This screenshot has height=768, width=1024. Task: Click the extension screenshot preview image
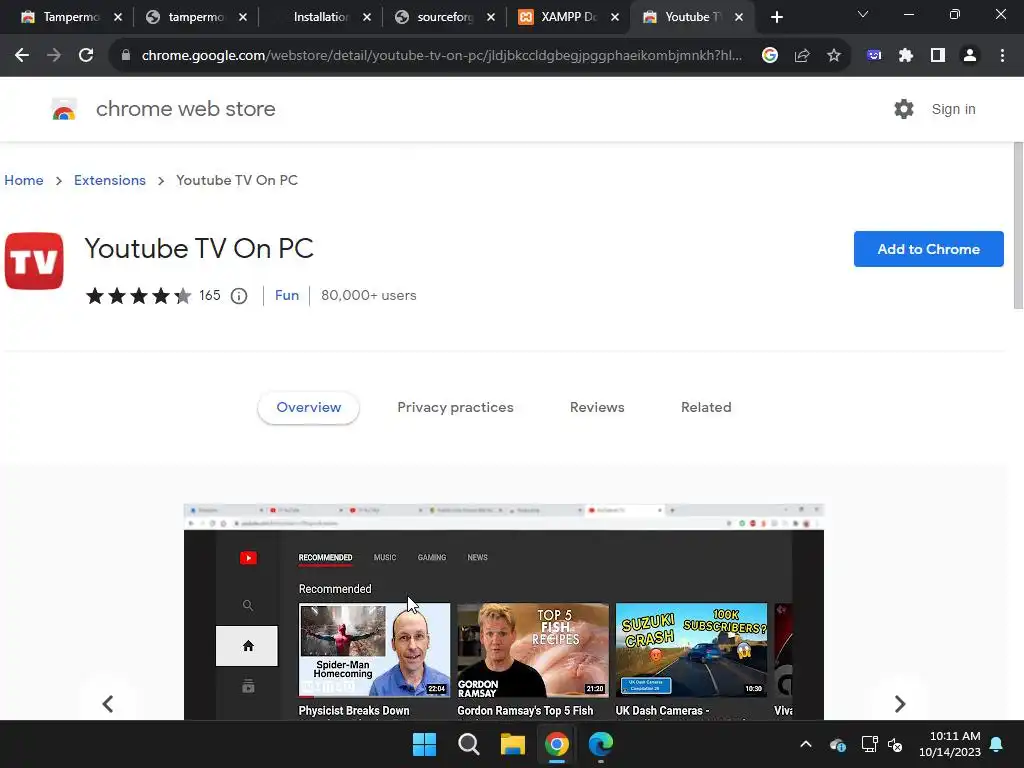(504, 612)
